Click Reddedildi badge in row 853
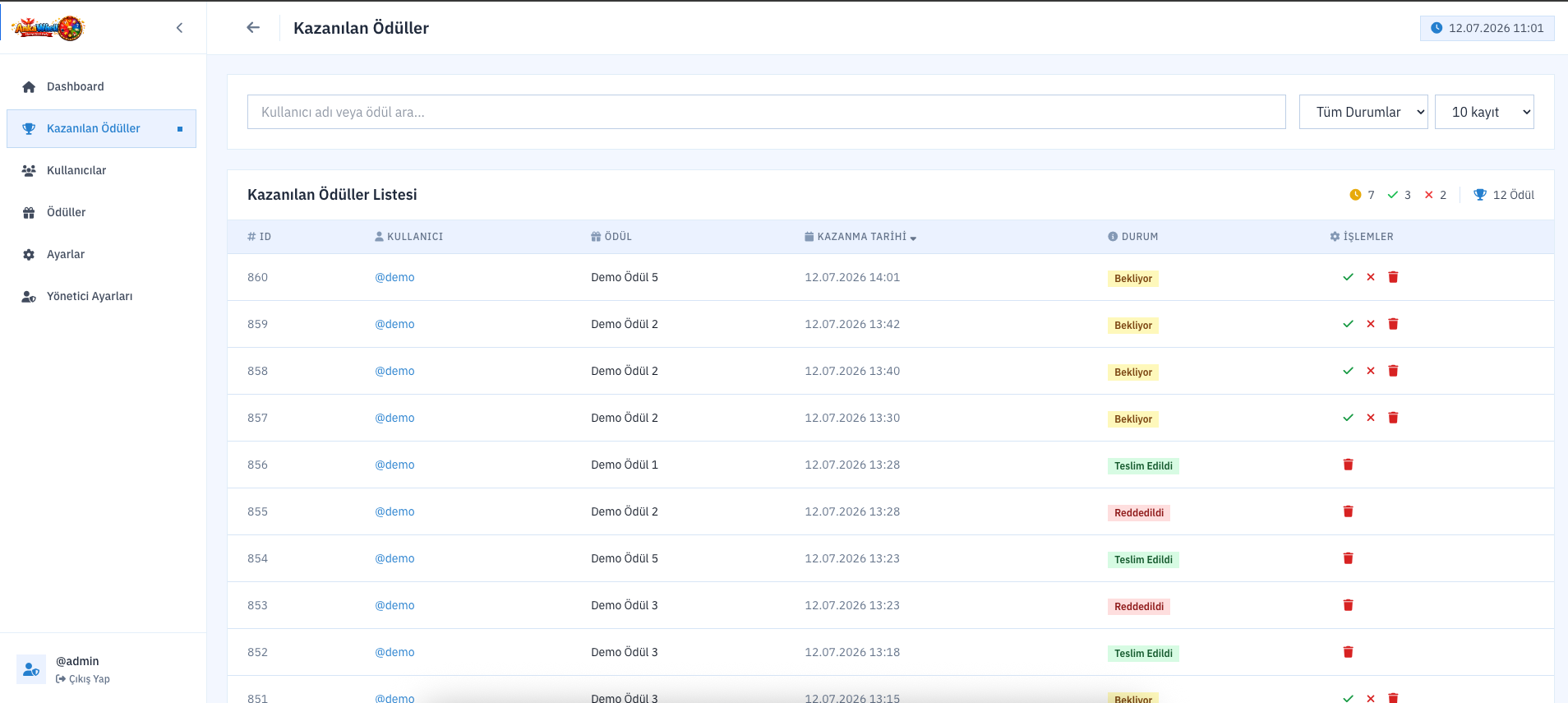 1139,607
